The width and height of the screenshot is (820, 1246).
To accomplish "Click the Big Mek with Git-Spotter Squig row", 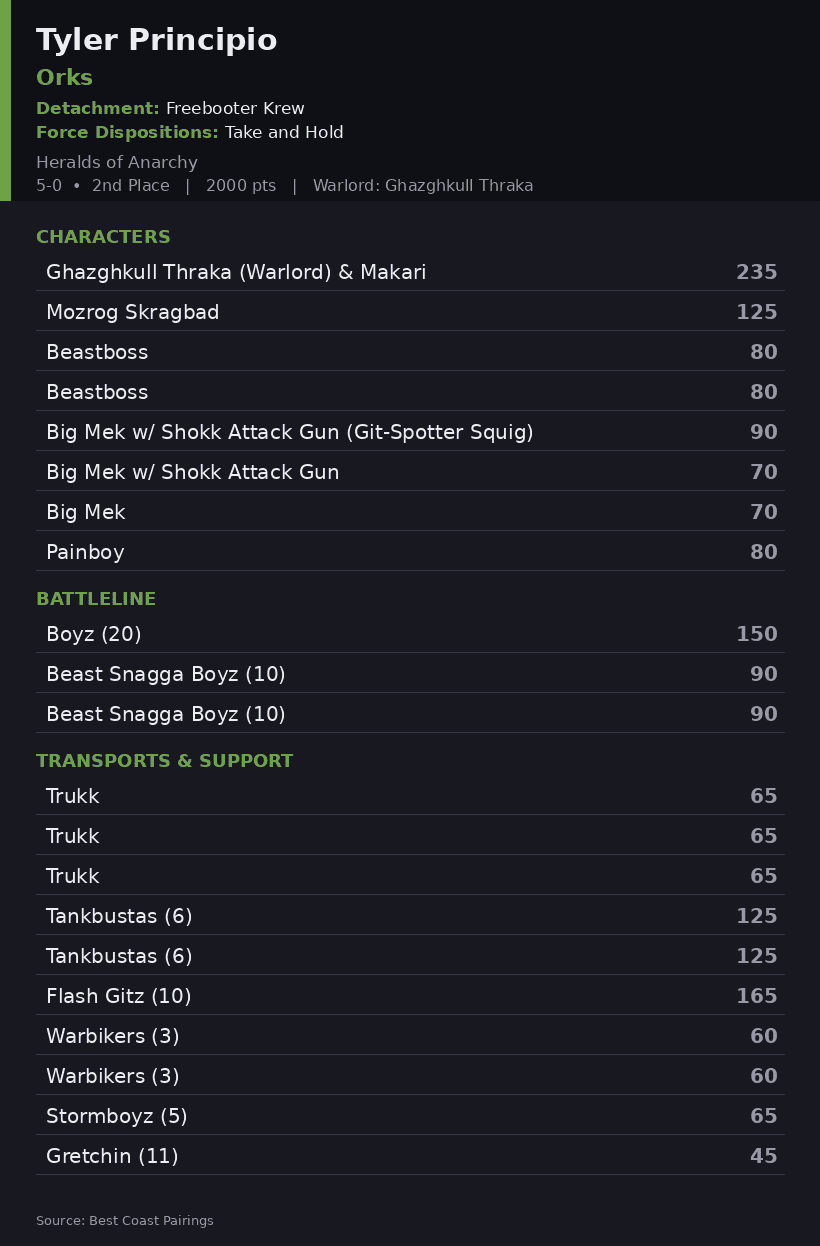I will pos(410,431).
